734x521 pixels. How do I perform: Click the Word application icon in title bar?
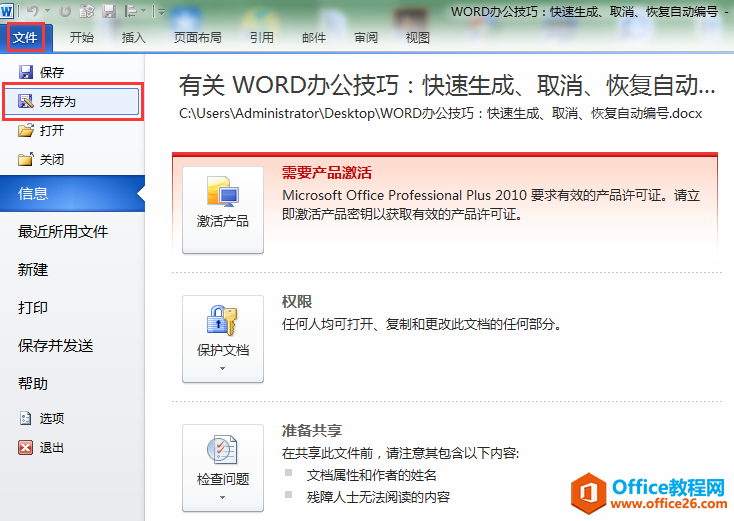[x=7, y=11]
